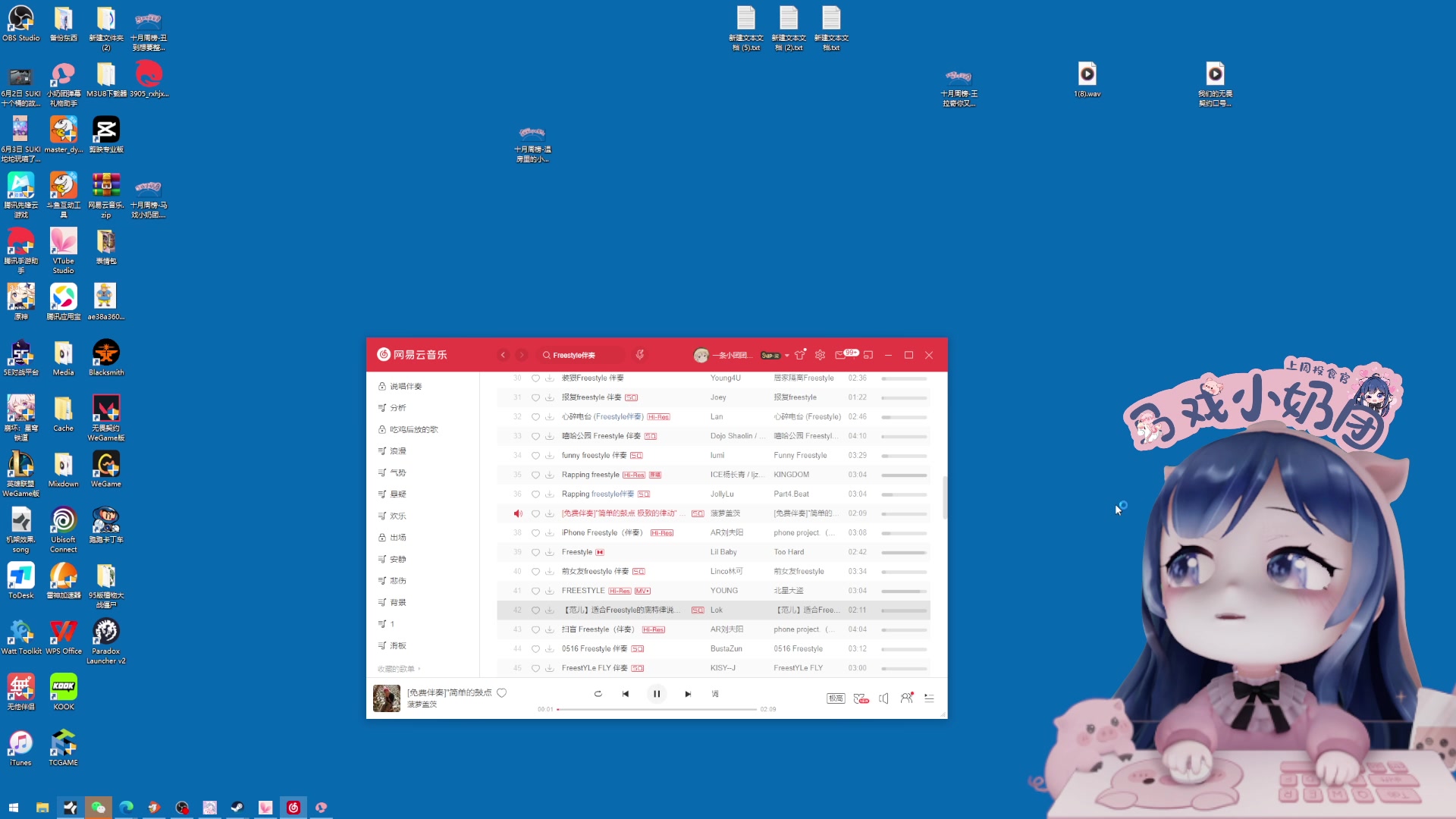Pause the currently playing song
Screen dimensions: 1456x819
click(657, 694)
